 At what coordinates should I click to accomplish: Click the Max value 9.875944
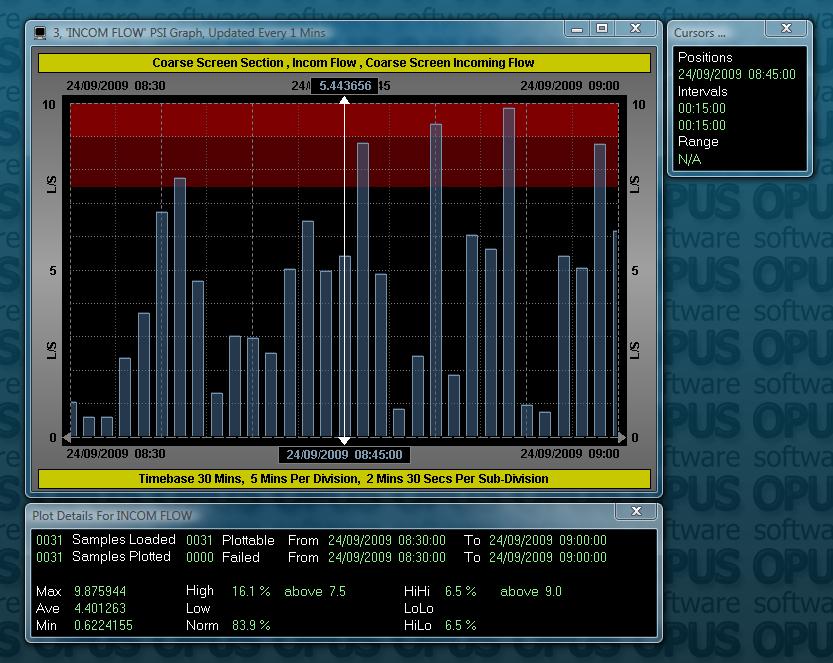click(x=100, y=591)
